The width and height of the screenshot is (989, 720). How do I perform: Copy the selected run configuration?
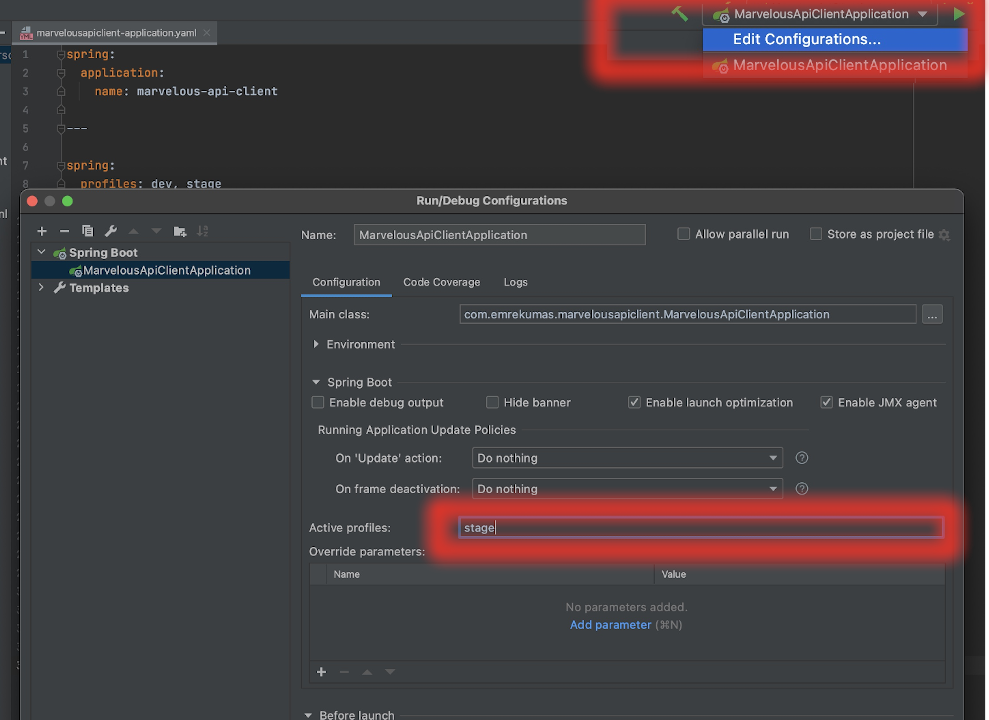[x=88, y=231]
